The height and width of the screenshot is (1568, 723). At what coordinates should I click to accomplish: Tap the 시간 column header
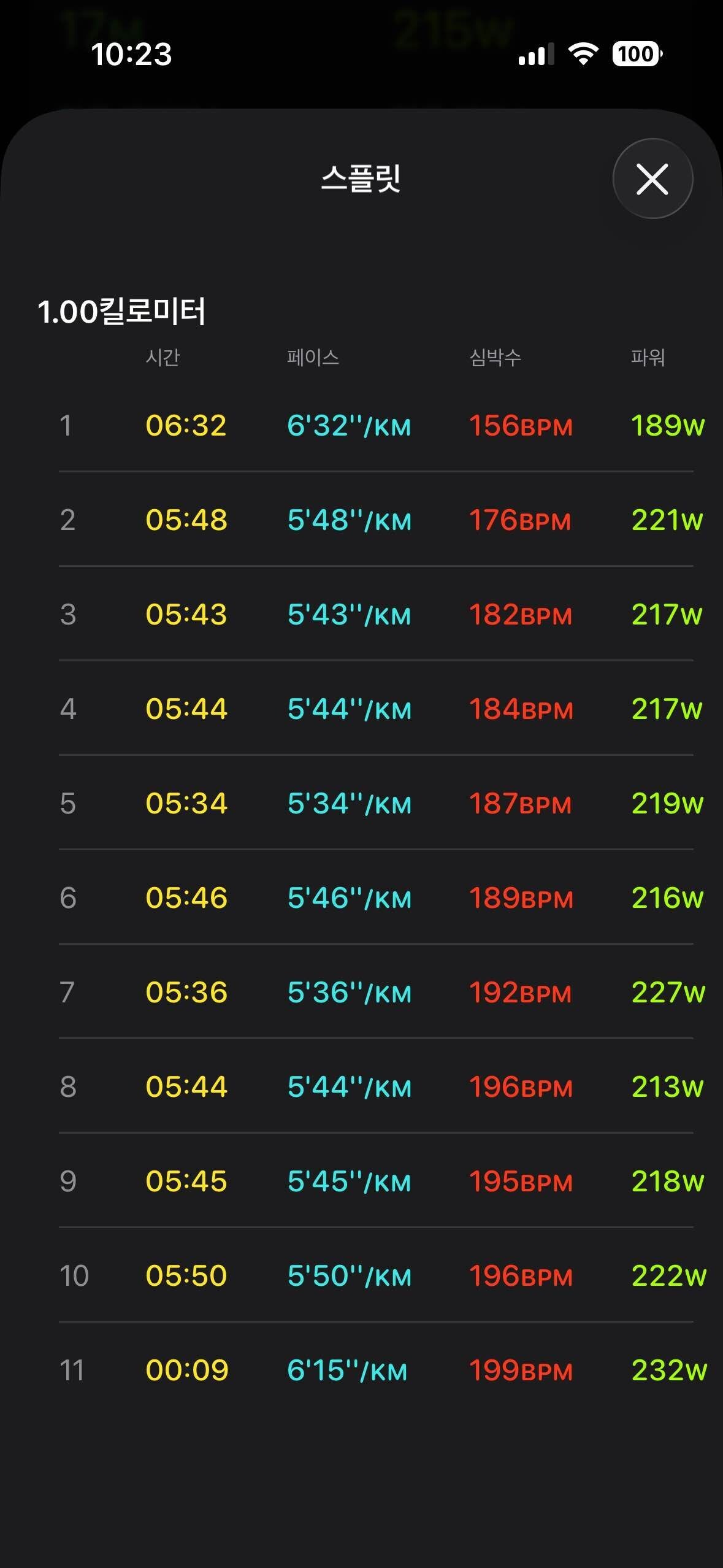coord(163,357)
